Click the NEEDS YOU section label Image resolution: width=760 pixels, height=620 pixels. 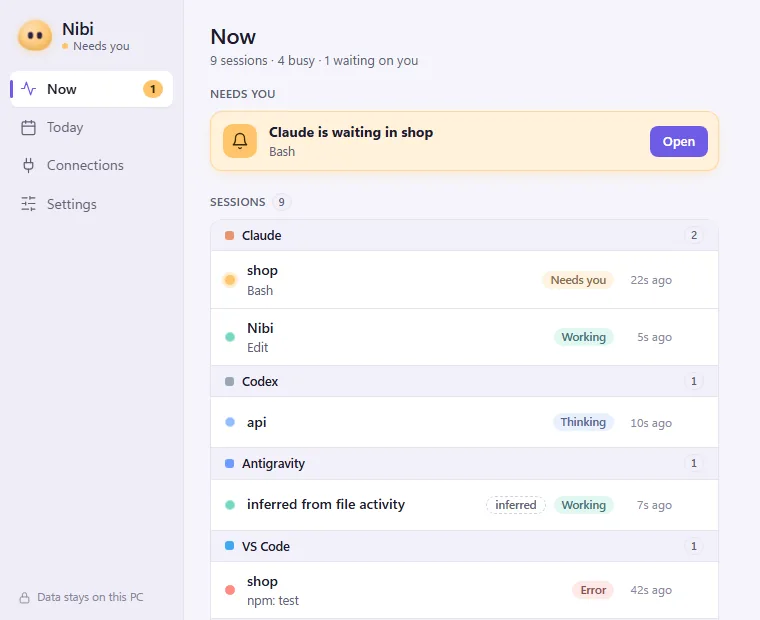242,94
